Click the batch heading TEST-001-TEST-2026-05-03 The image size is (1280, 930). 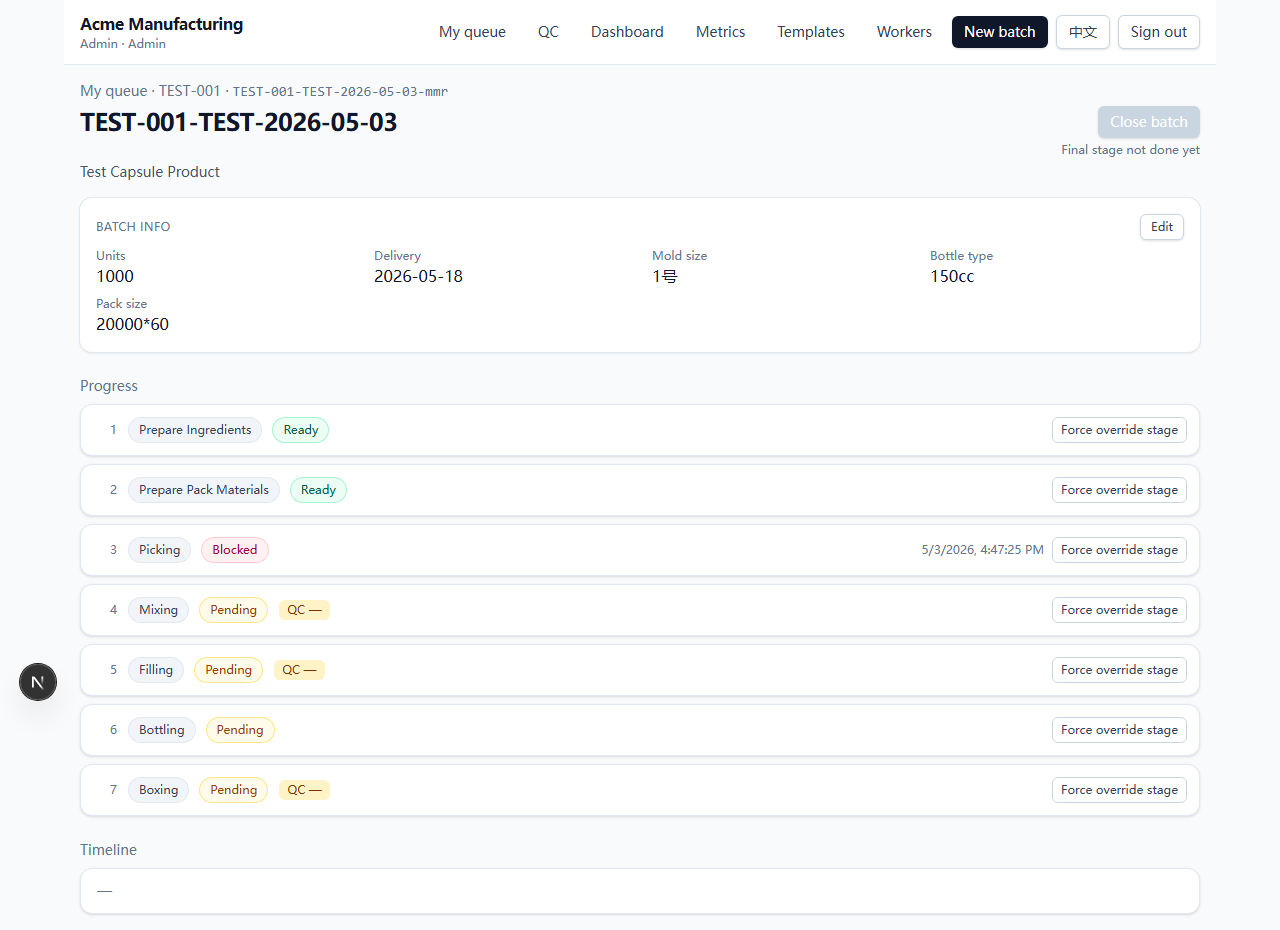coord(239,122)
